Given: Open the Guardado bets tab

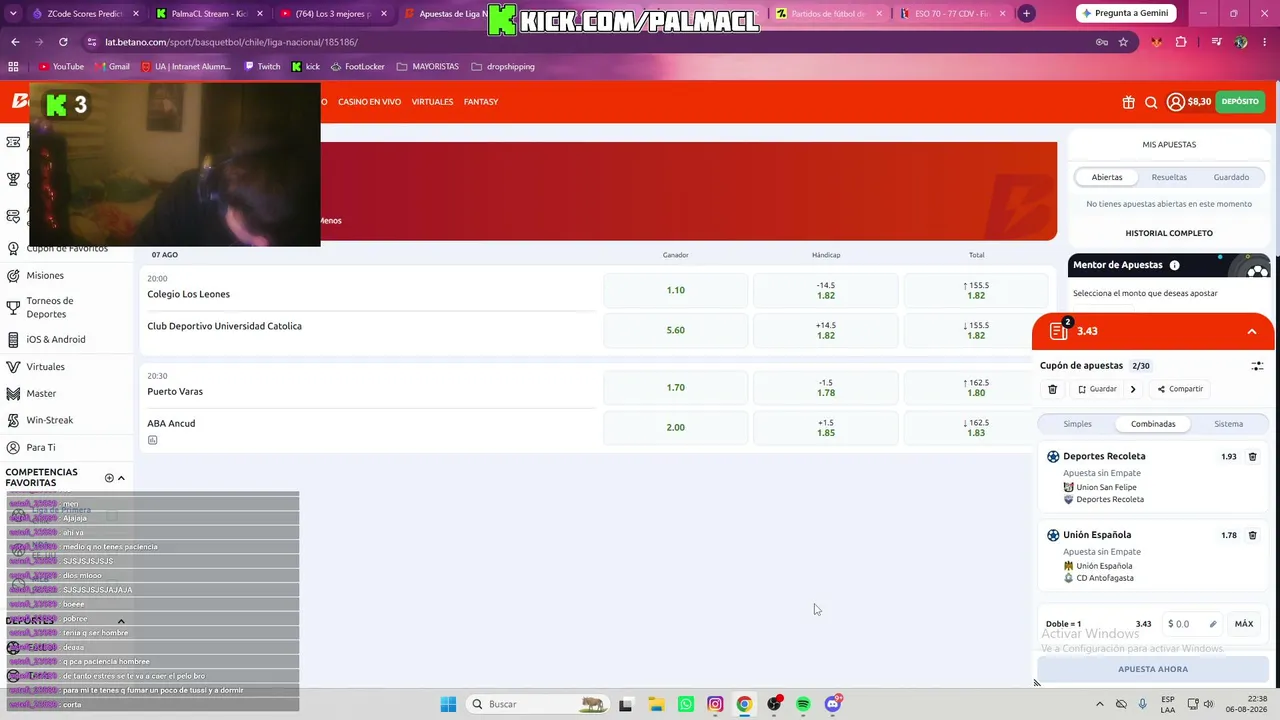Looking at the screenshot, I should pyautogui.click(x=1231, y=177).
